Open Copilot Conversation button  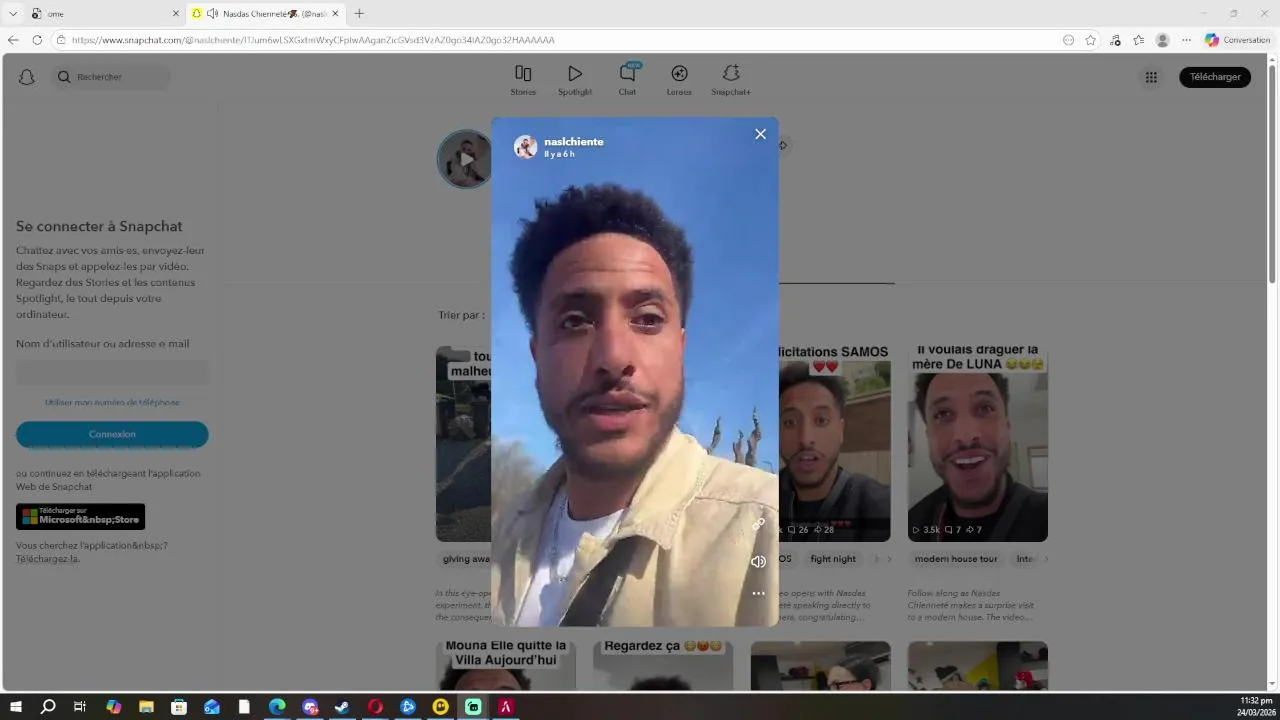pyautogui.click(x=1237, y=40)
